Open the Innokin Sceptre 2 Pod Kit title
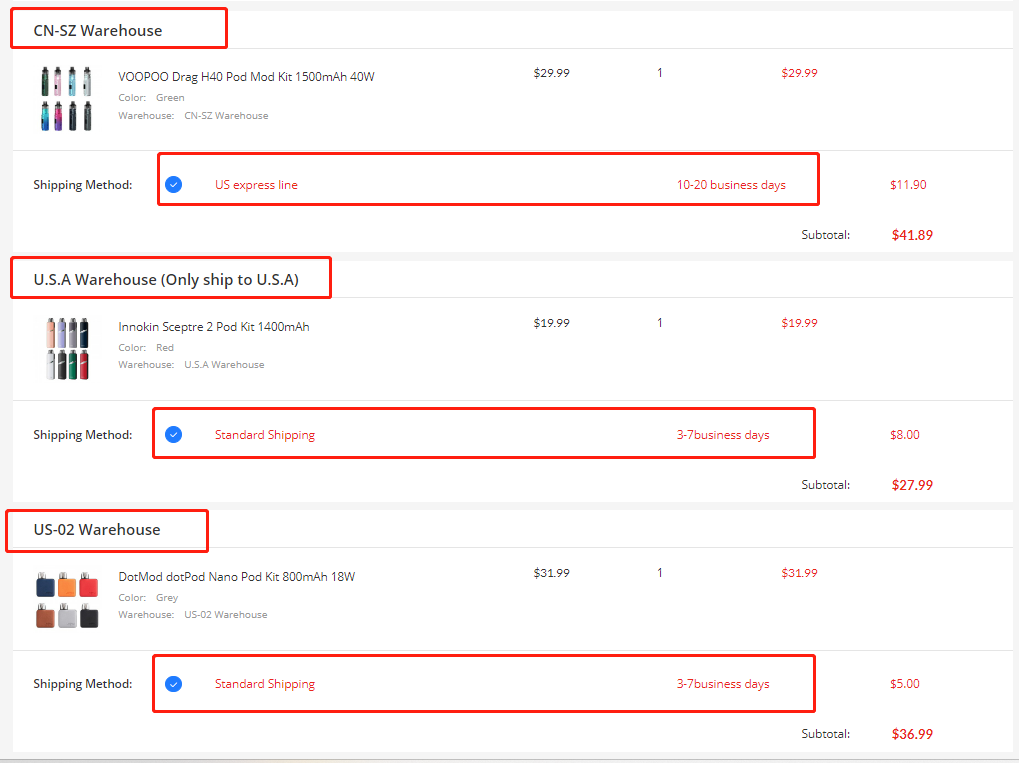 pyautogui.click(x=214, y=327)
